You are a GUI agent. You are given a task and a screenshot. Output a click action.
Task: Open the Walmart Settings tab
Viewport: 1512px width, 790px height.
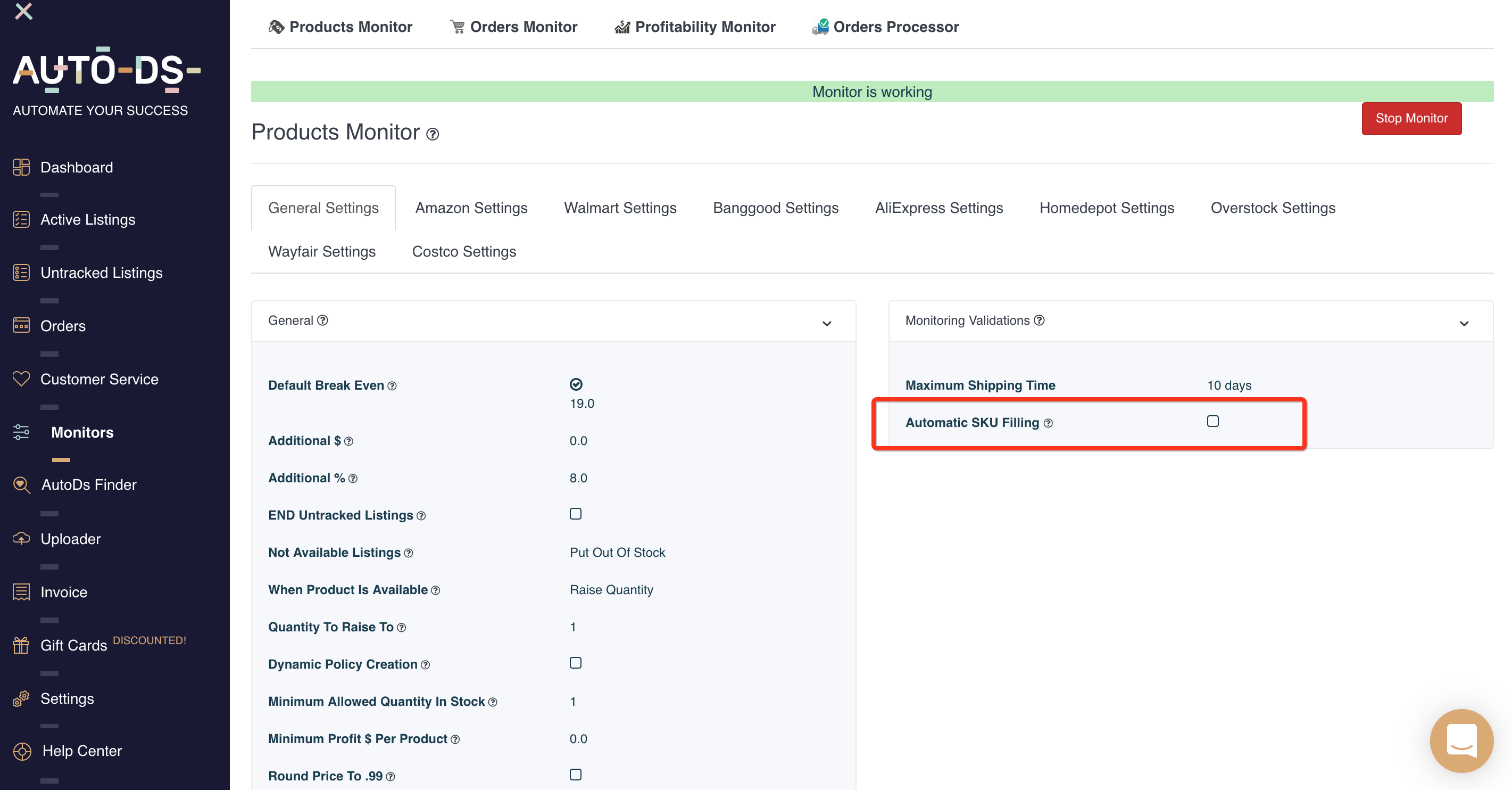(x=620, y=207)
